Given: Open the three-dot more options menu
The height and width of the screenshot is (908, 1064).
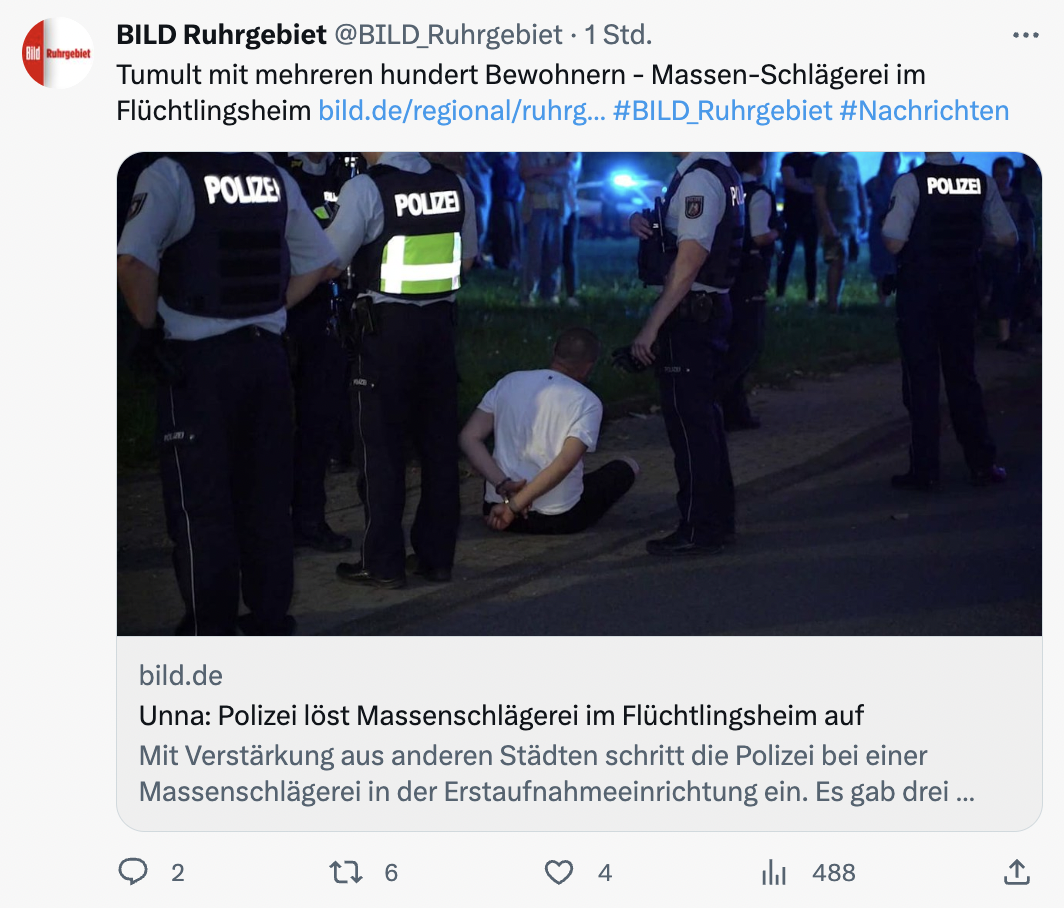Looking at the screenshot, I should [x=1025, y=35].
